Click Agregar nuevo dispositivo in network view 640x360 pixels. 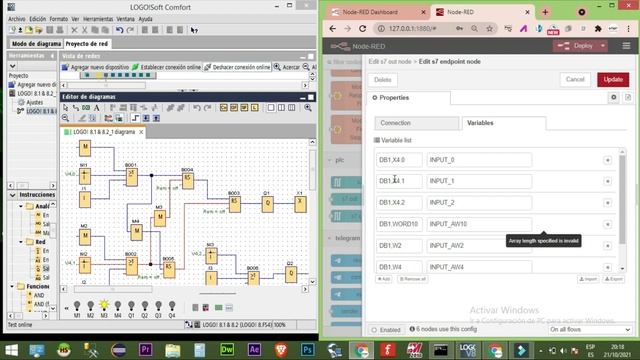pyautogui.click(x=96, y=67)
